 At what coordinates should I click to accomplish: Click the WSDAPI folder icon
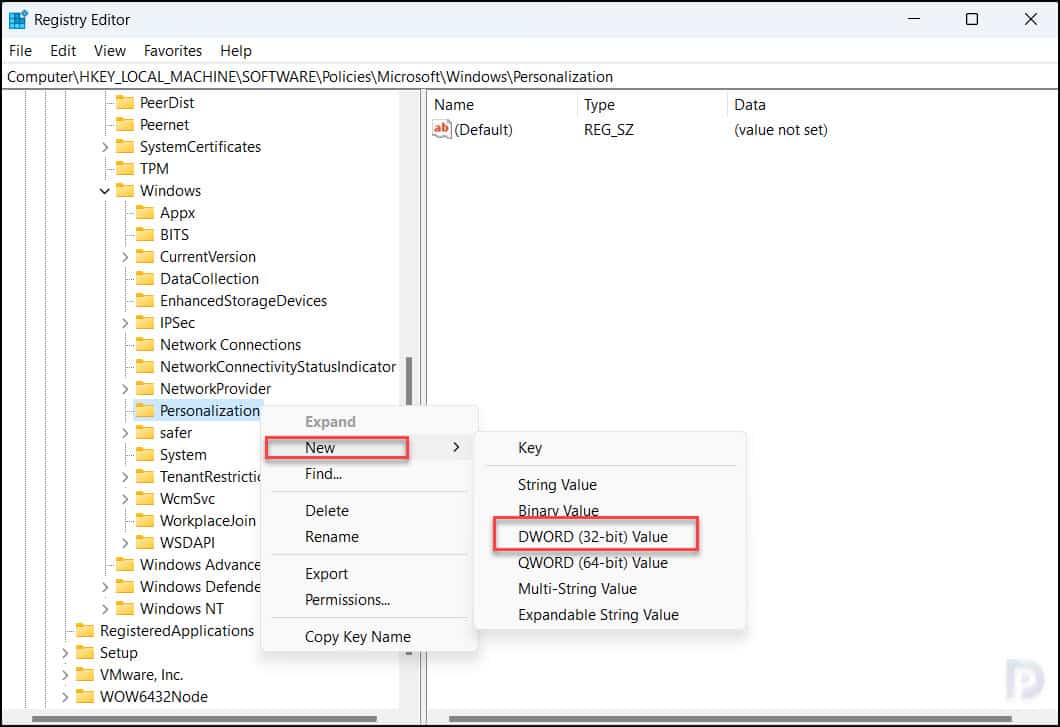coord(145,542)
